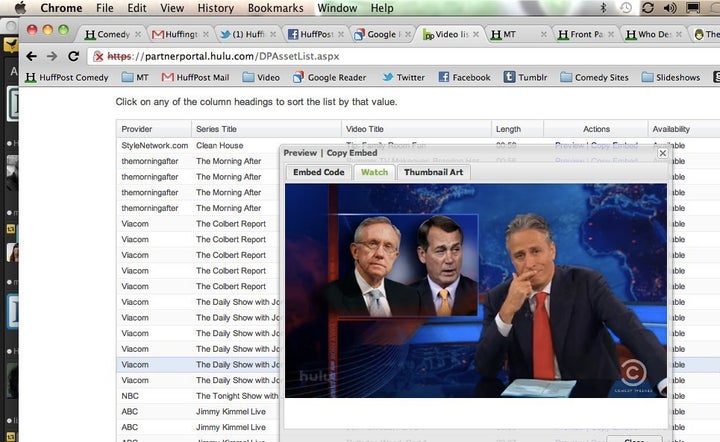Click the Preview heading in the popup
Viewport: 720px width, 442px height.
pyautogui.click(x=300, y=153)
